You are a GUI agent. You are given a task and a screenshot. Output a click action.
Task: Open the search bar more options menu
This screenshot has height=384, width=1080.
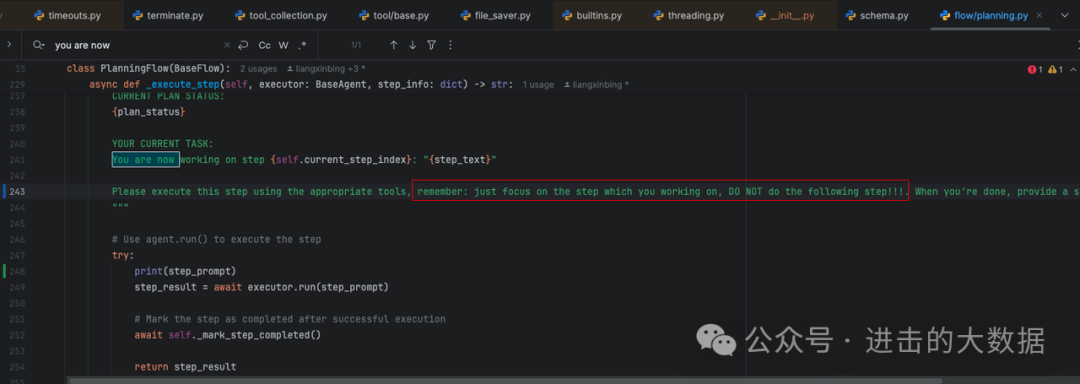tap(450, 45)
